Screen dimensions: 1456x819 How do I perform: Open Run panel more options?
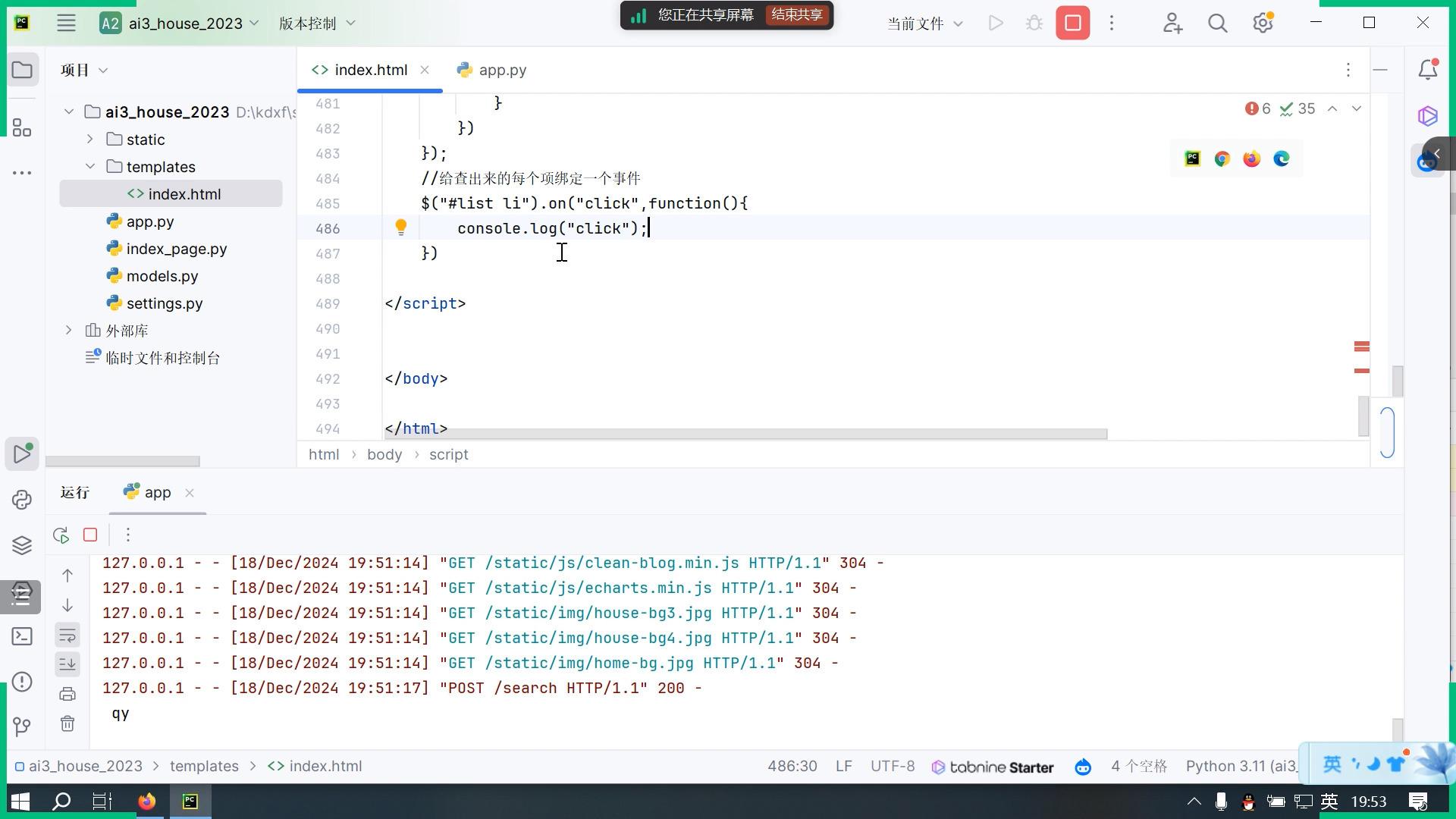(x=128, y=535)
